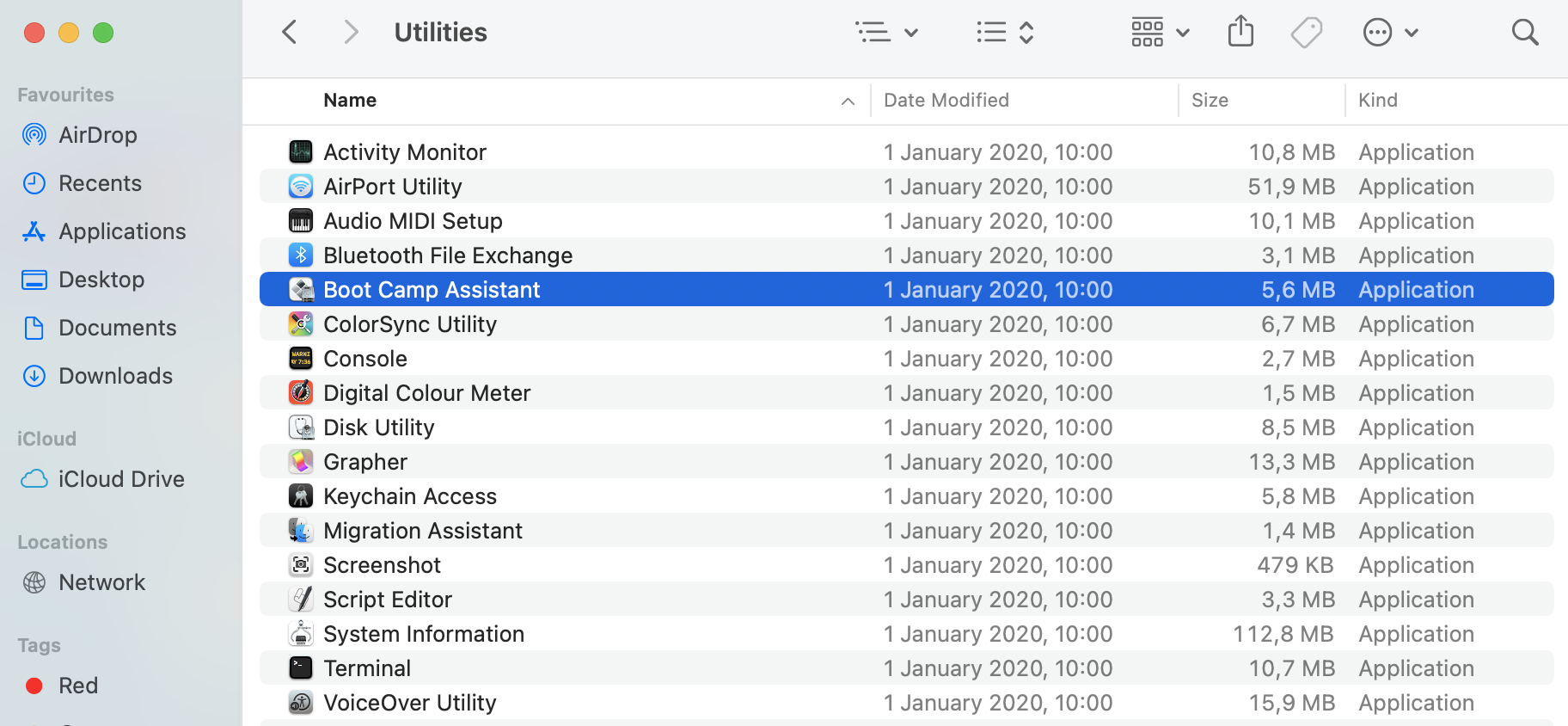Click the Edit Tags toolbar icon
Viewport: 1568px width, 726px height.
tap(1307, 33)
